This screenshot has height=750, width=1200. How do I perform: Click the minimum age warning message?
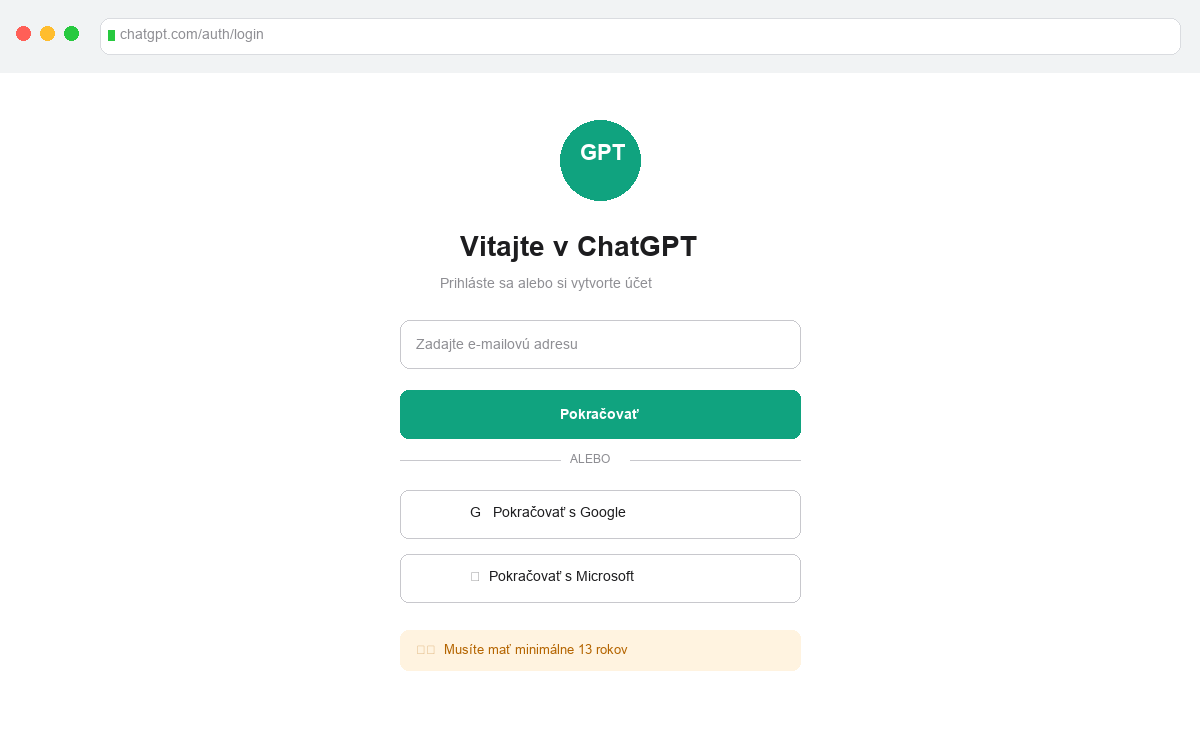pos(600,650)
